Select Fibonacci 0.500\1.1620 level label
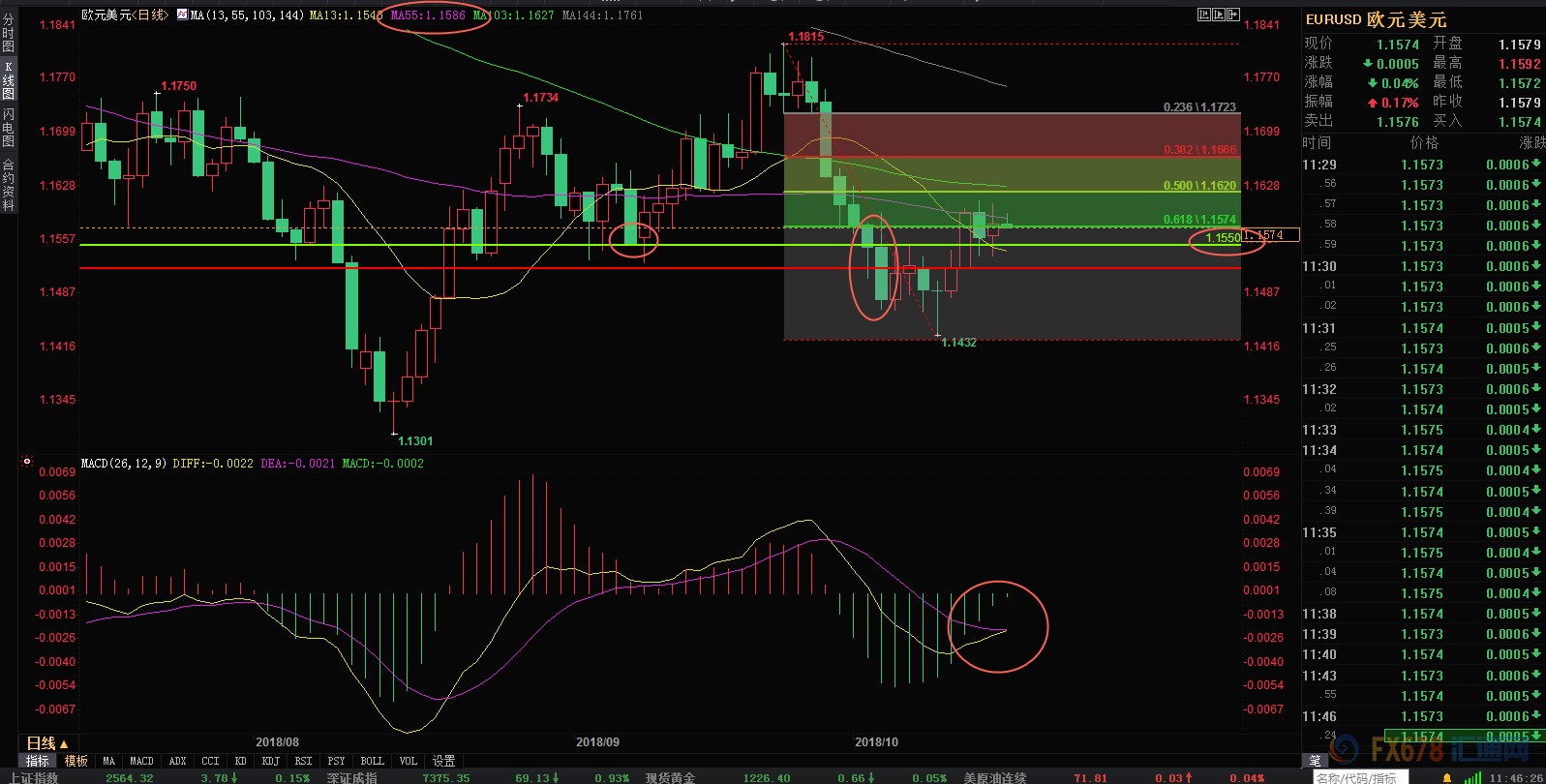 [x=1199, y=185]
